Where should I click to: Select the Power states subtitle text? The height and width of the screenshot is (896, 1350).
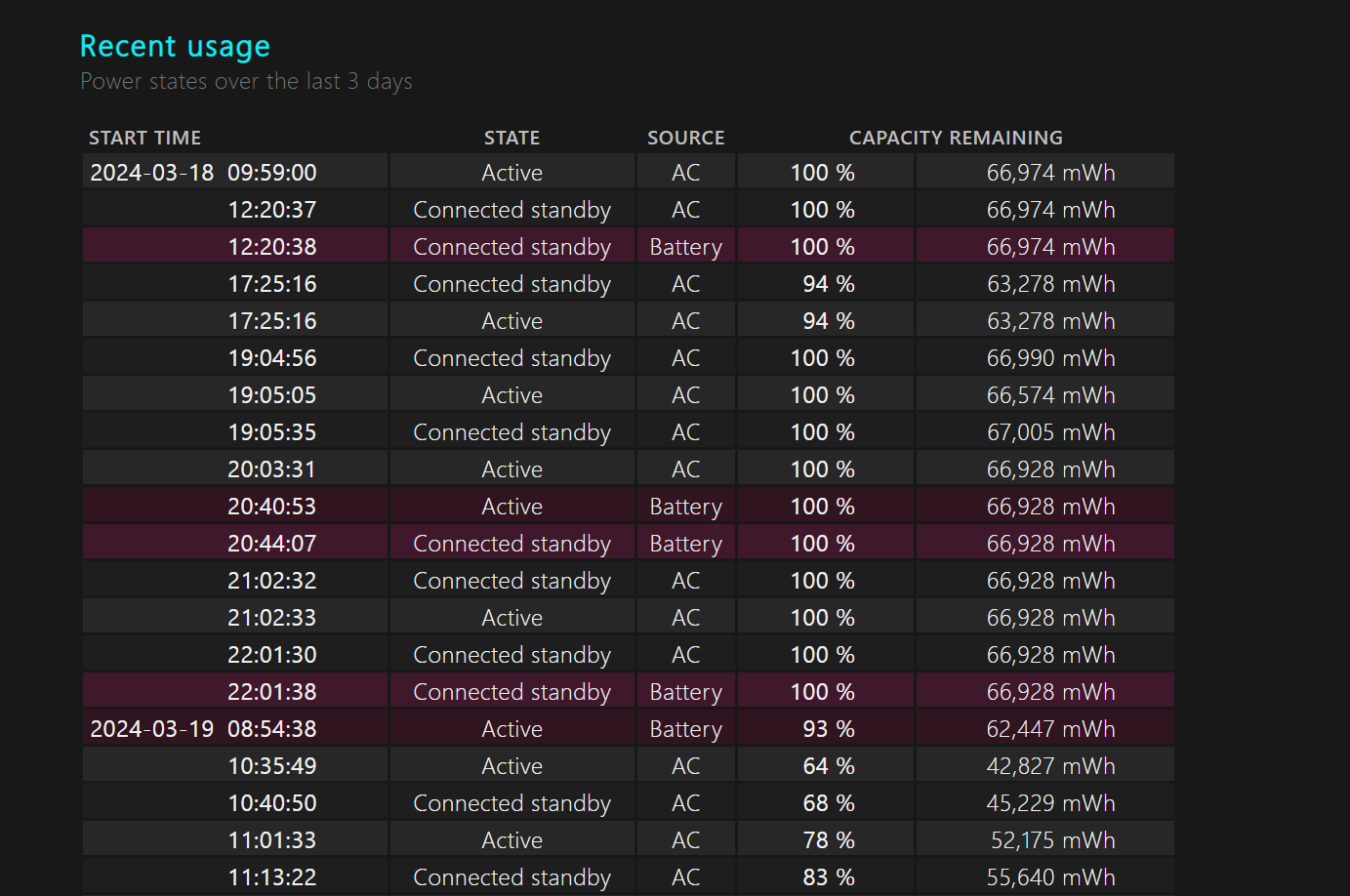tap(246, 81)
